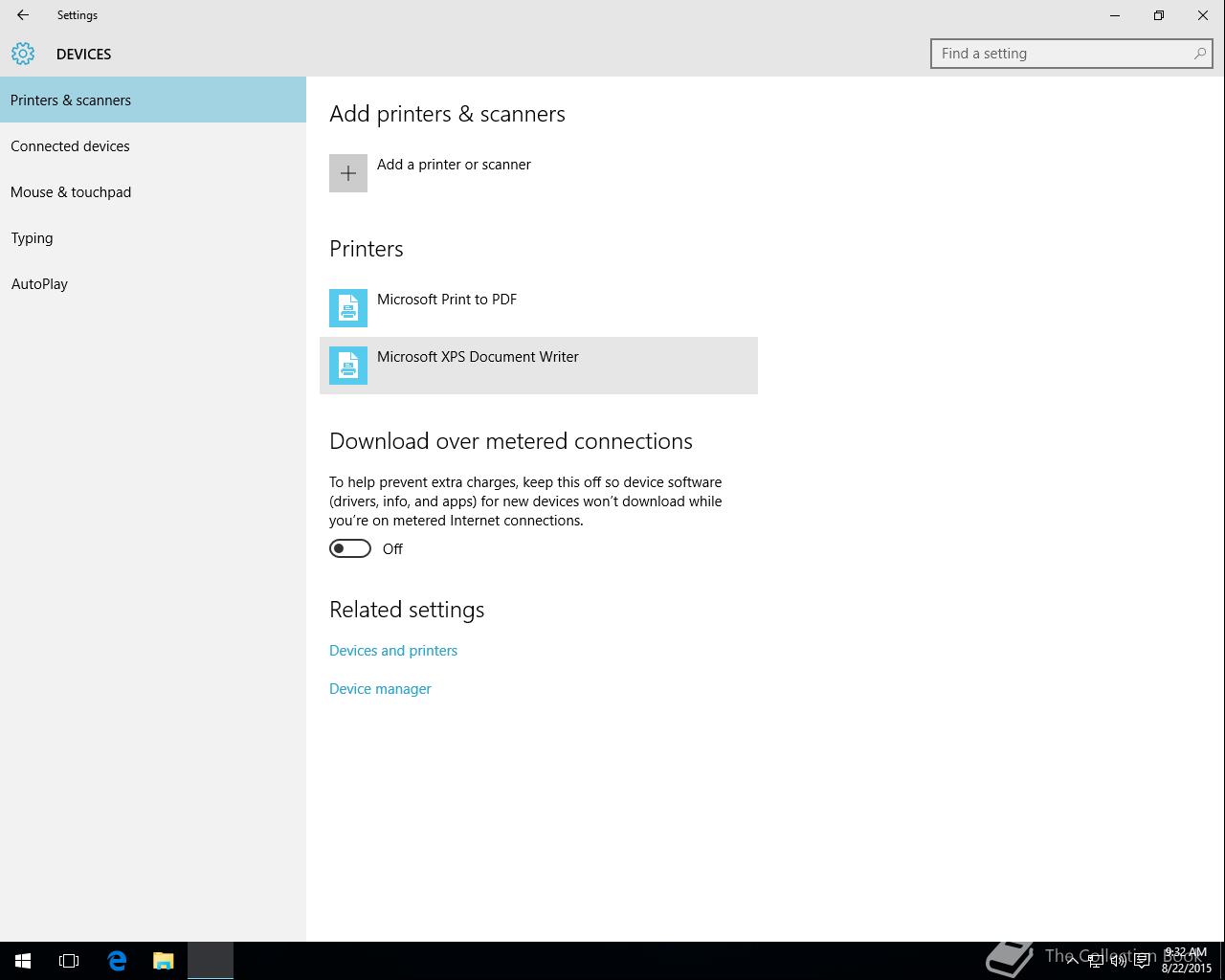
Task: Close the Settings window
Action: 1203,15
